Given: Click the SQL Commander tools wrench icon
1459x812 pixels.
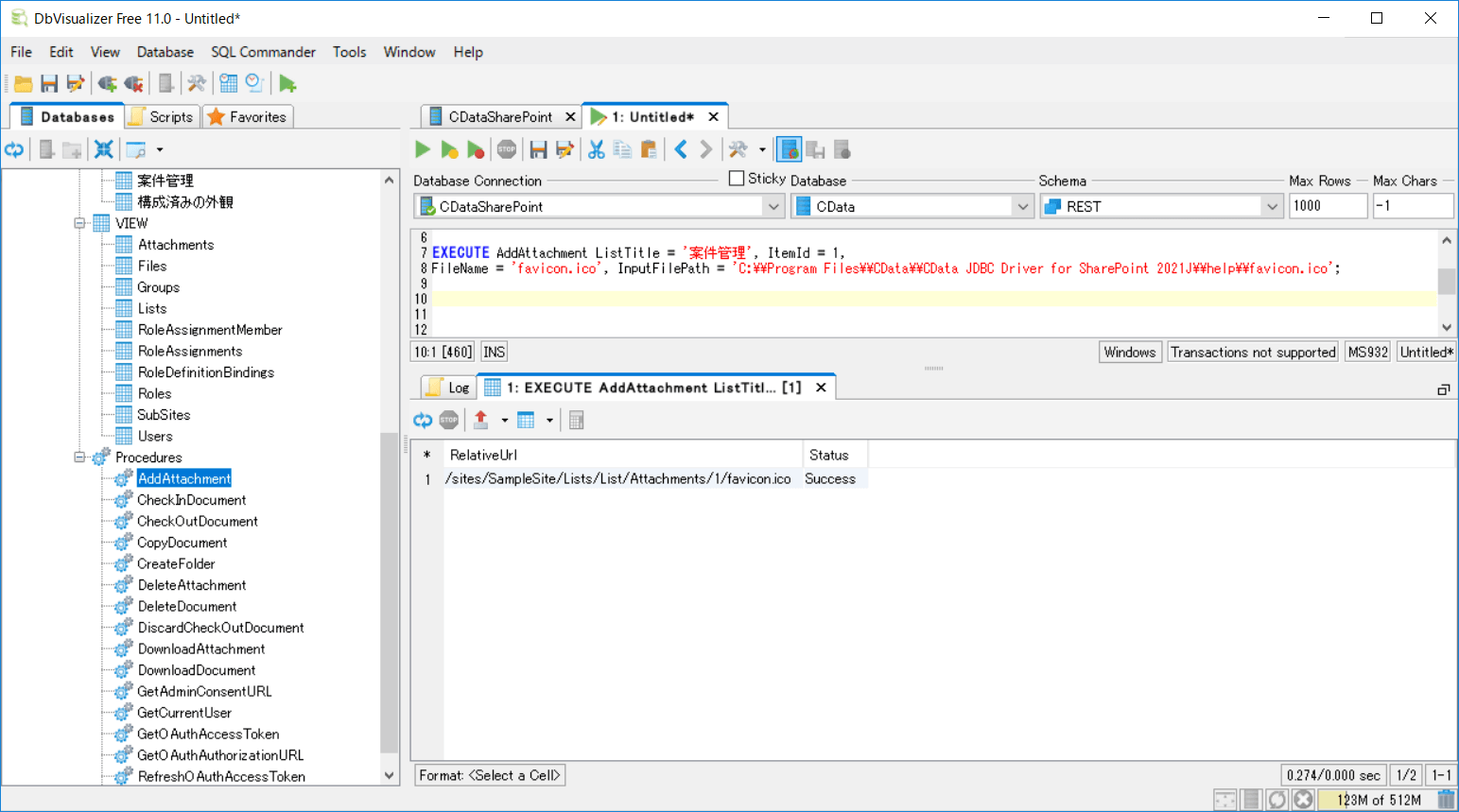Looking at the screenshot, I should point(738,148).
